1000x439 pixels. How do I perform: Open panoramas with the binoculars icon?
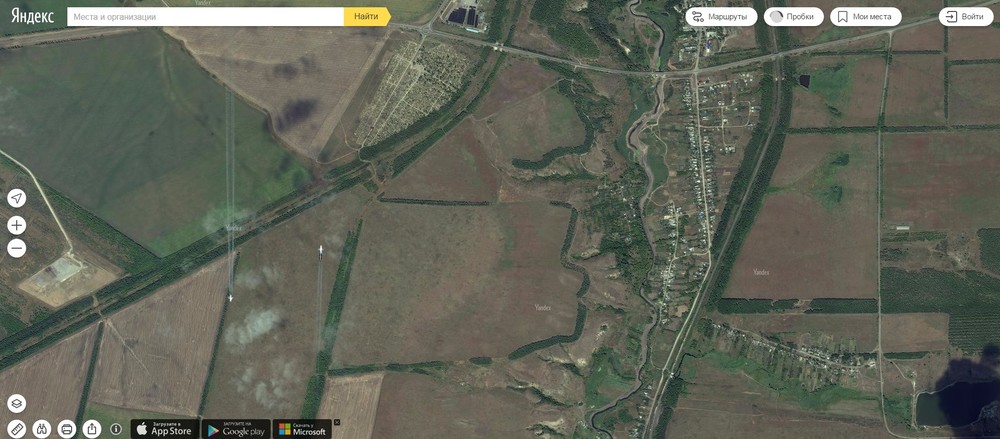pyautogui.click(x=41, y=429)
